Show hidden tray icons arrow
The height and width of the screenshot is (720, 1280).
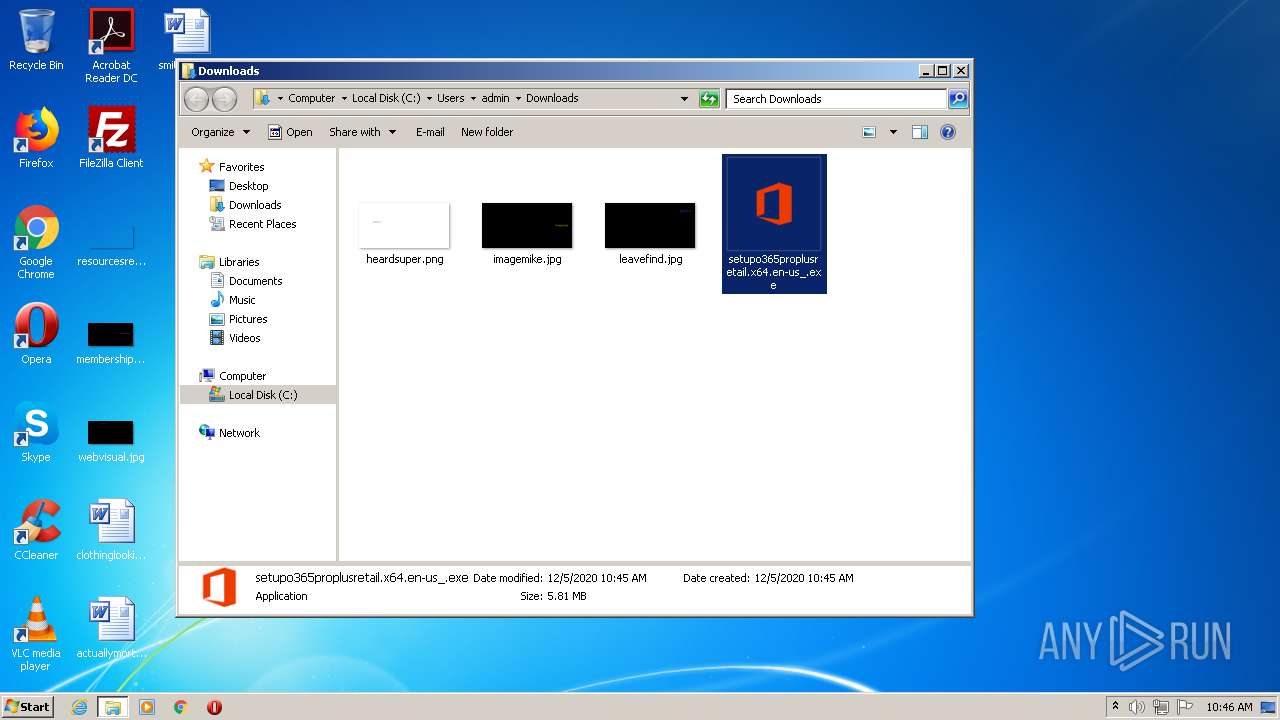(1115, 707)
